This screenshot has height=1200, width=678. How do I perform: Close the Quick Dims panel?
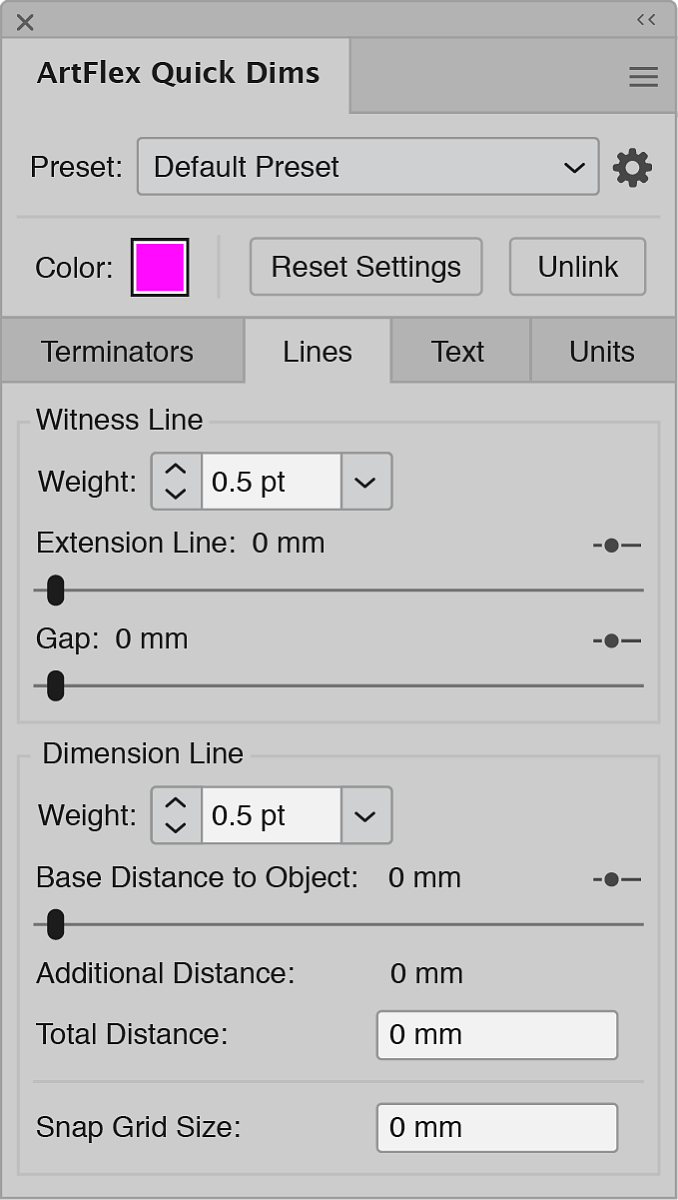point(25,22)
